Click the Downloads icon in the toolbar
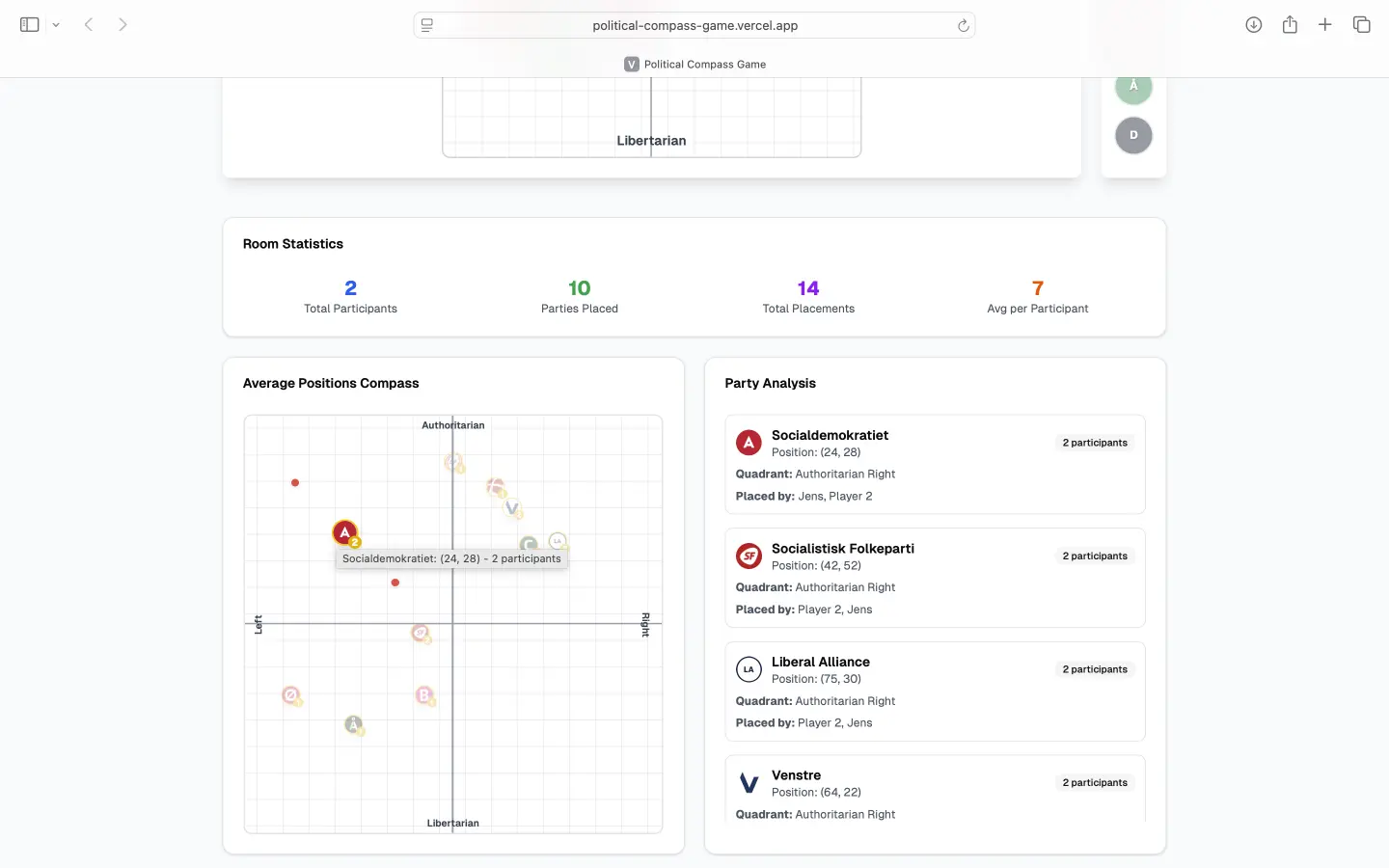This screenshot has height=868, width=1389. click(1254, 24)
